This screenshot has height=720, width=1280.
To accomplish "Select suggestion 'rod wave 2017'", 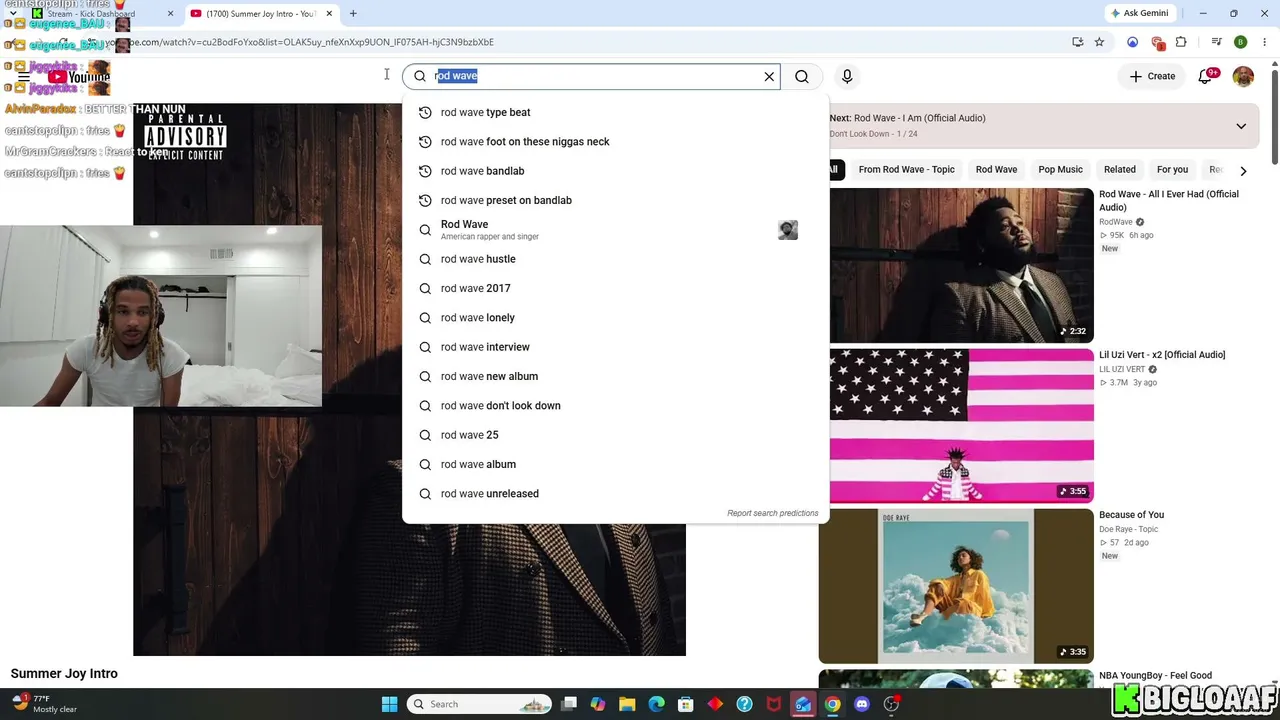I will (615, 288).
